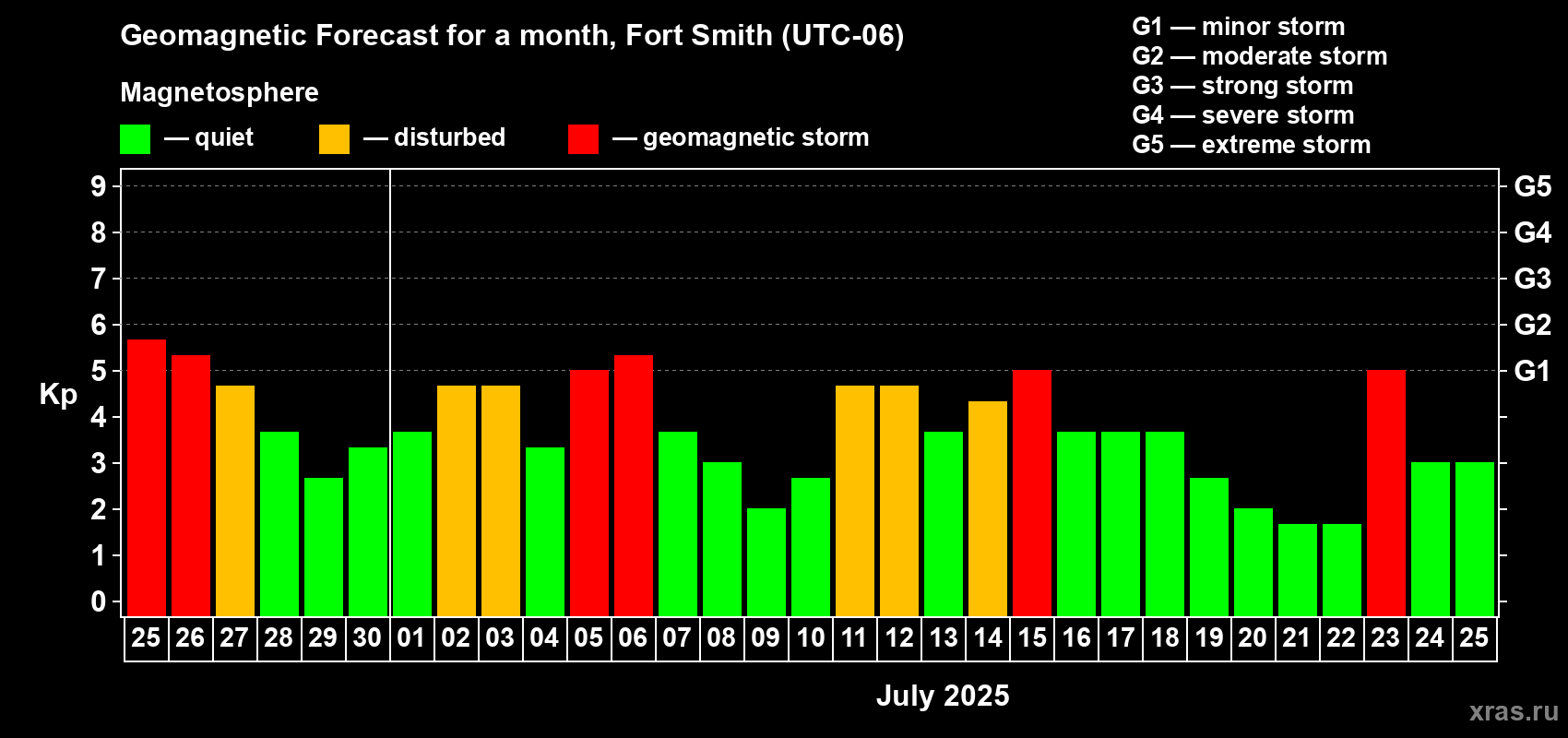Click the orange bar for day 12
The height and width of the screenshot is (738, 1568).
(899, 501)
